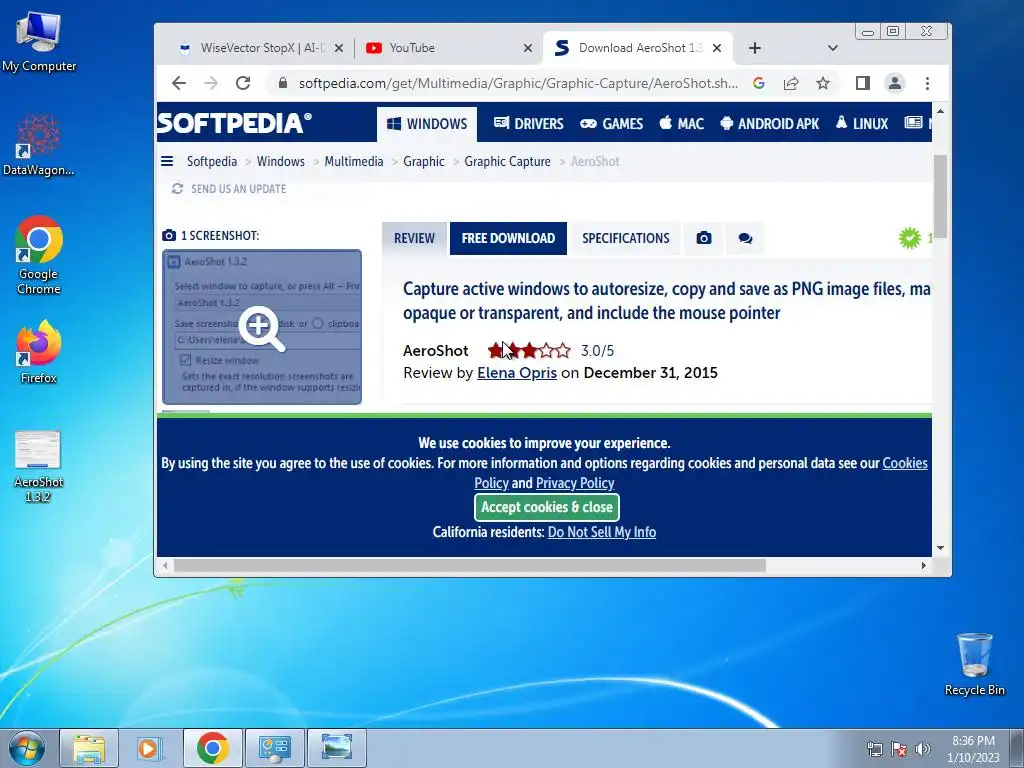
Task: Open a new tab with plus button
Action: [x=755, y=48]
